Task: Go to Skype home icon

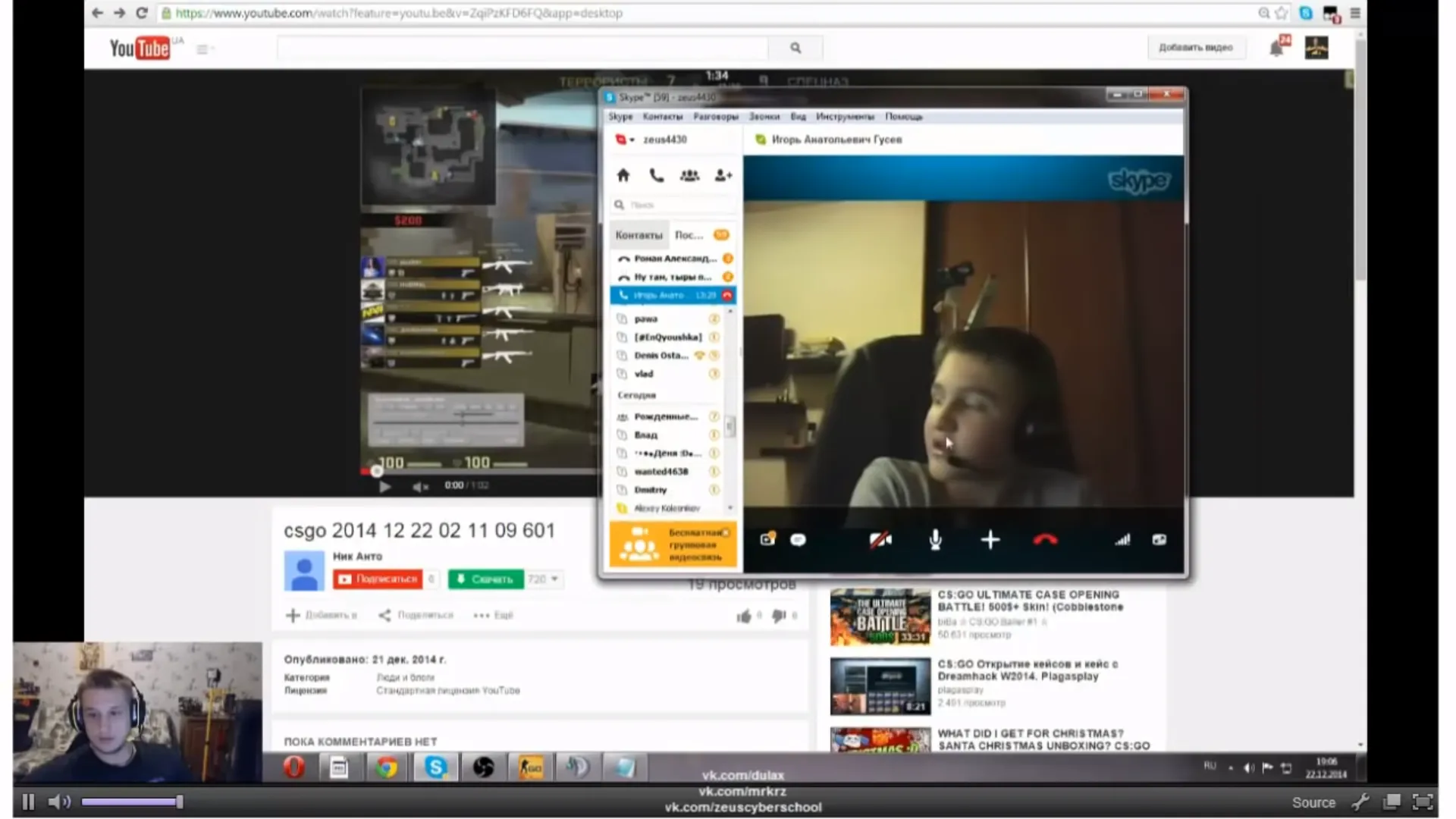Action: (623, 176)
